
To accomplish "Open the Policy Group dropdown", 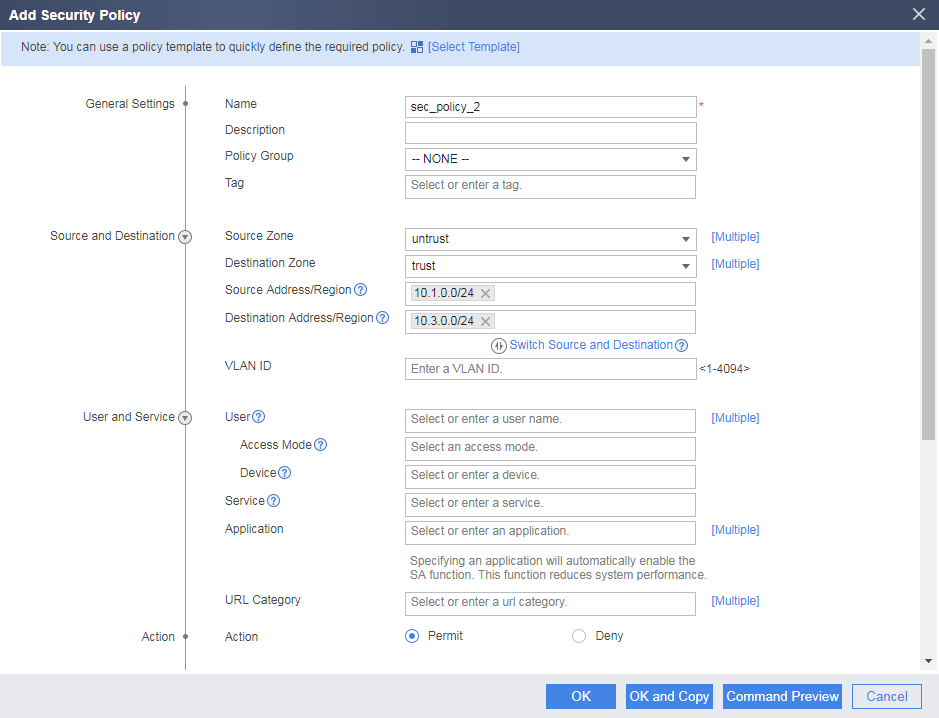I will pos(550,159).
